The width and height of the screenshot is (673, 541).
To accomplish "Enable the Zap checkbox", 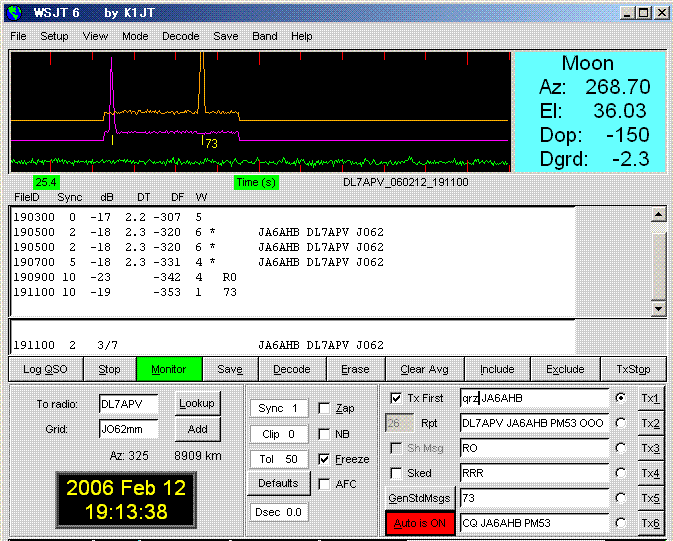I will (323, 408).
